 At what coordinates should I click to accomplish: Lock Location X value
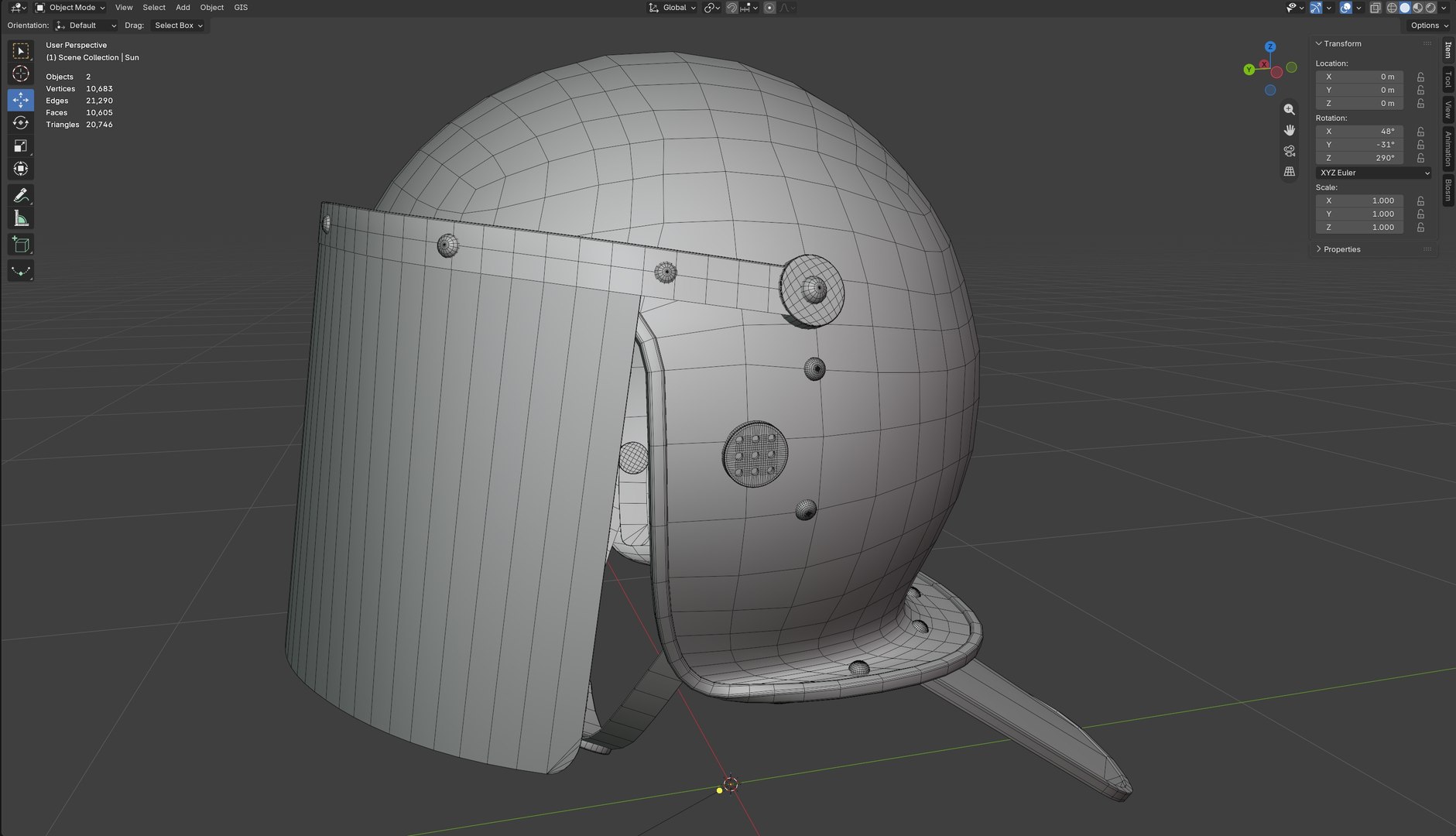(x=1420, y=77)
